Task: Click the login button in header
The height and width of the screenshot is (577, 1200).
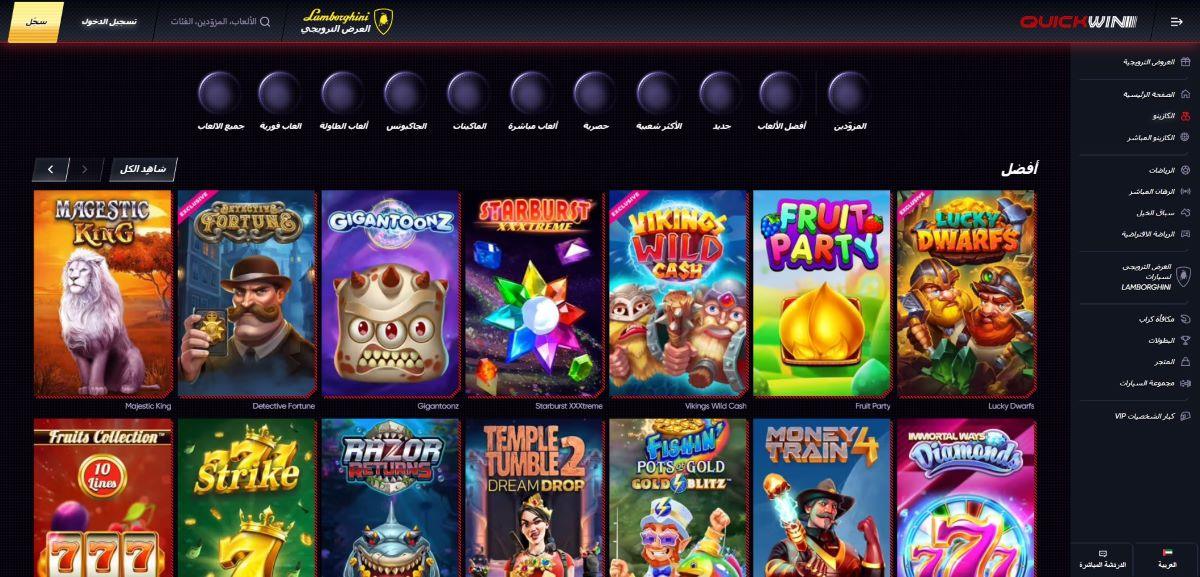Action: [110, 22]
